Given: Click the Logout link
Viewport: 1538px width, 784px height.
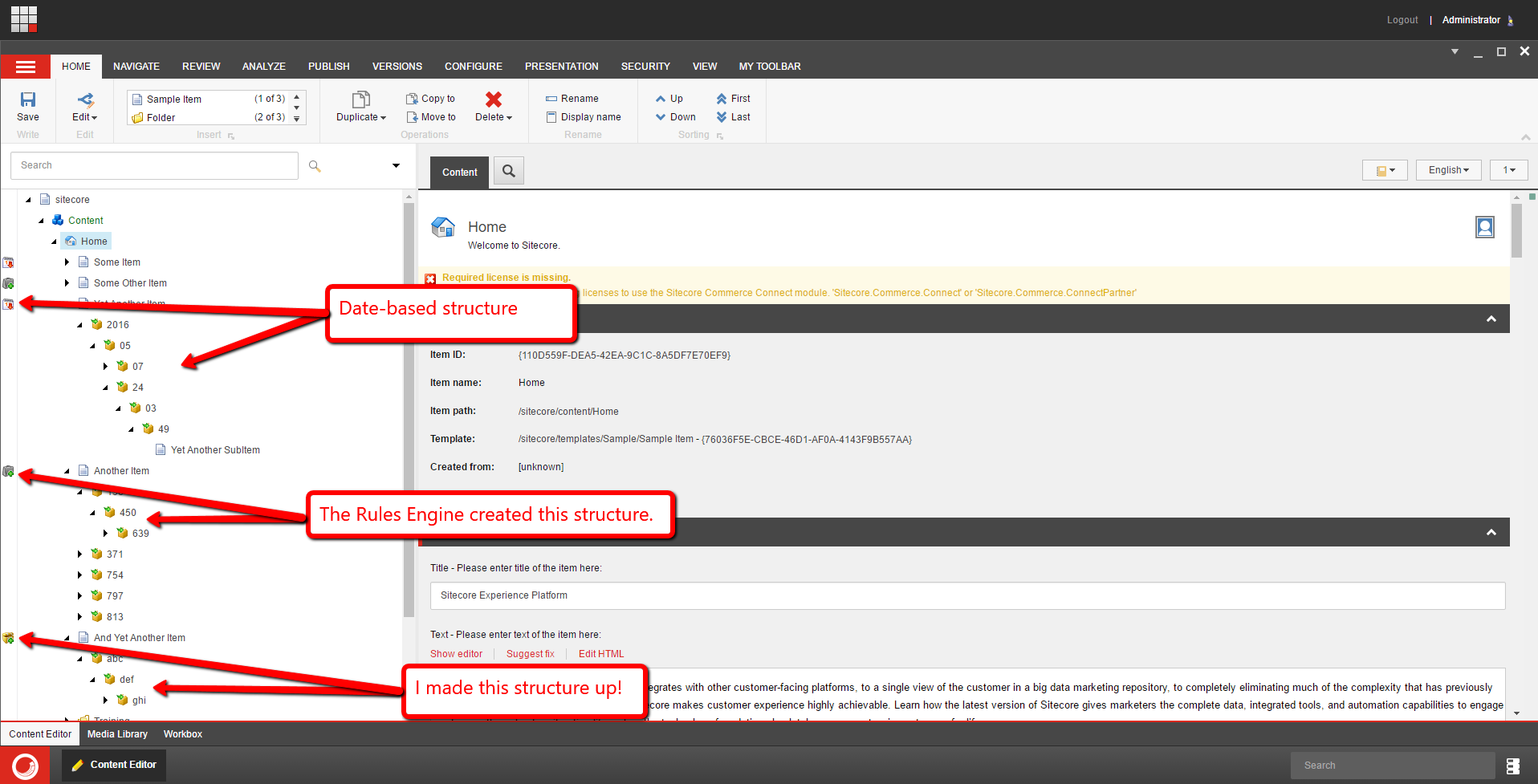Looking at the screenshot, I should (1402, 20).
